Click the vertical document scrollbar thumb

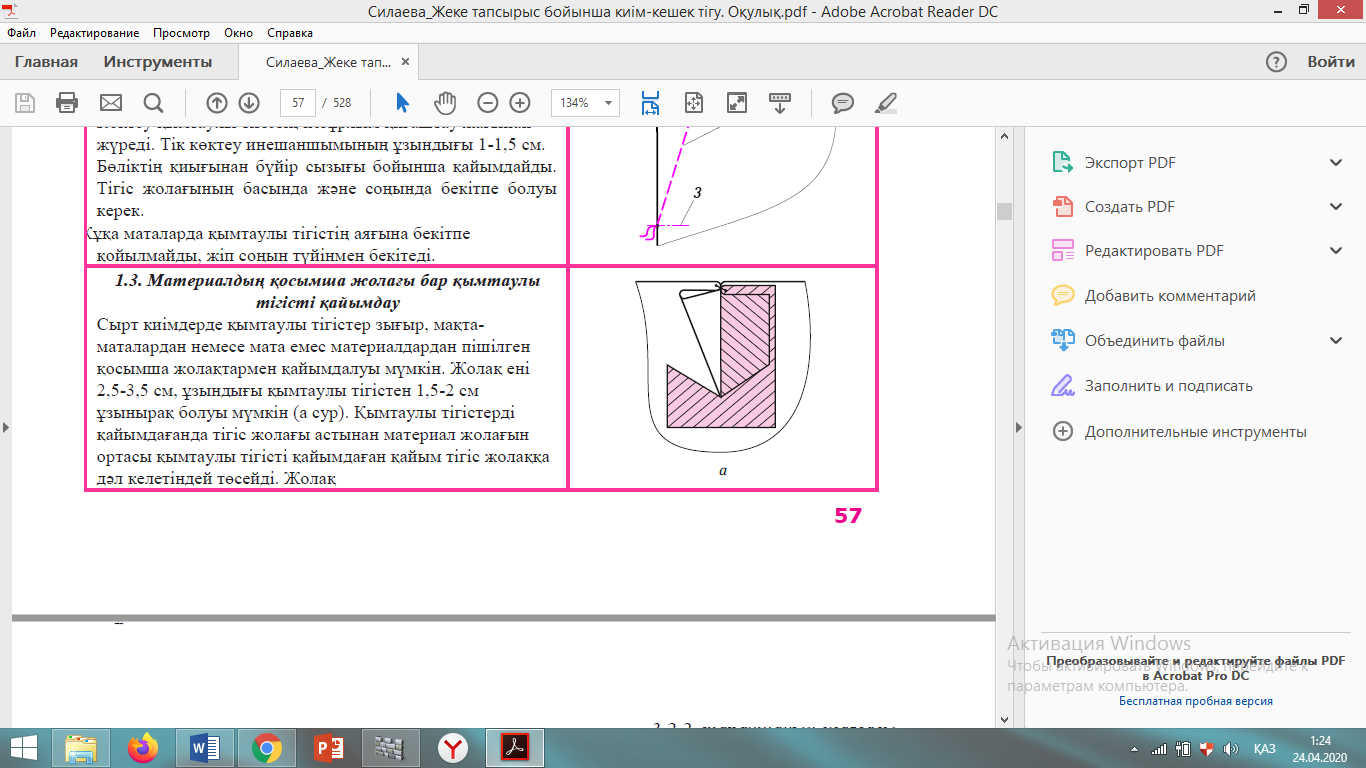coord(1003,210)
